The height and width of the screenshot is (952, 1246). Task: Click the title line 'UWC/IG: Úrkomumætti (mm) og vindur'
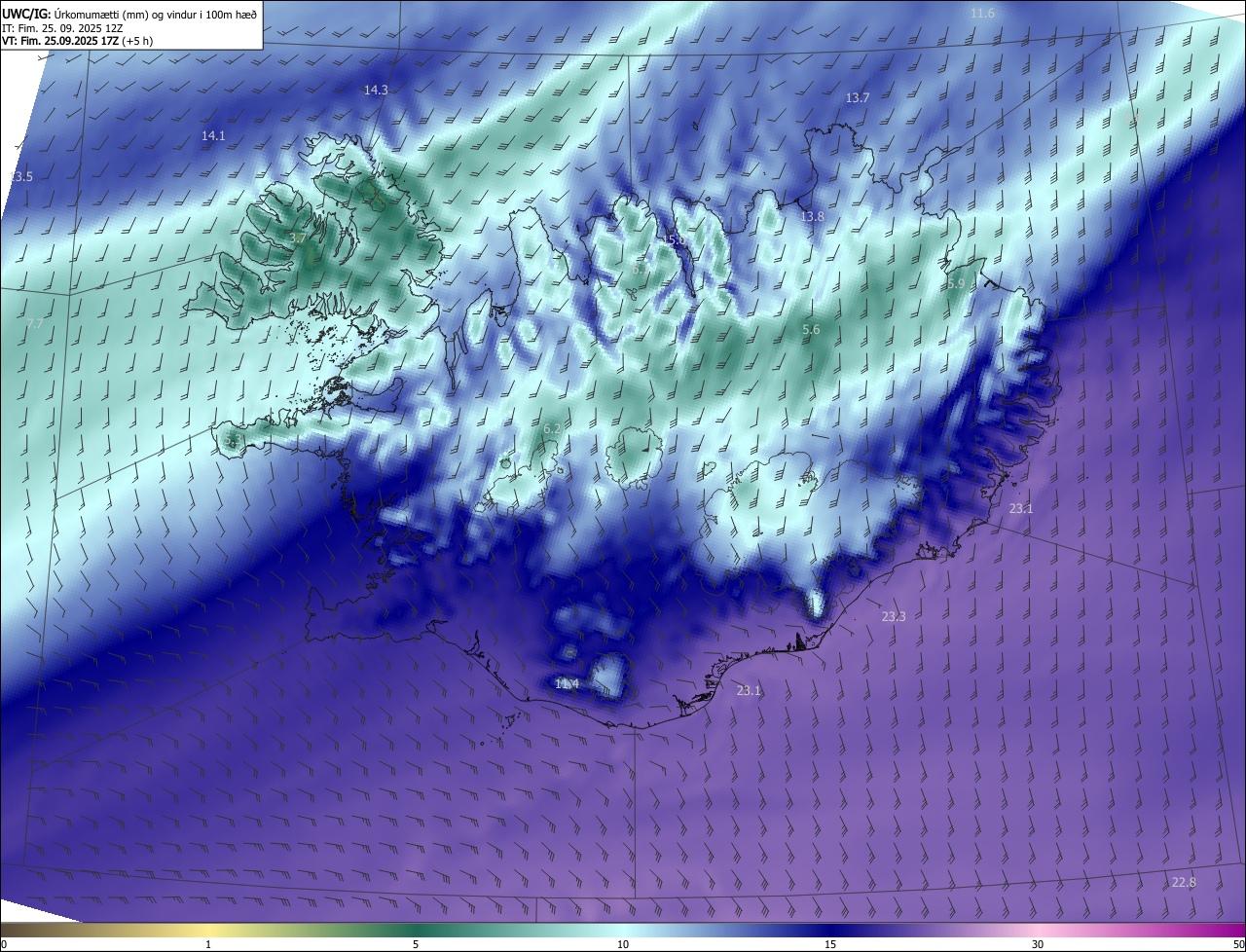[x=129, y=13]
